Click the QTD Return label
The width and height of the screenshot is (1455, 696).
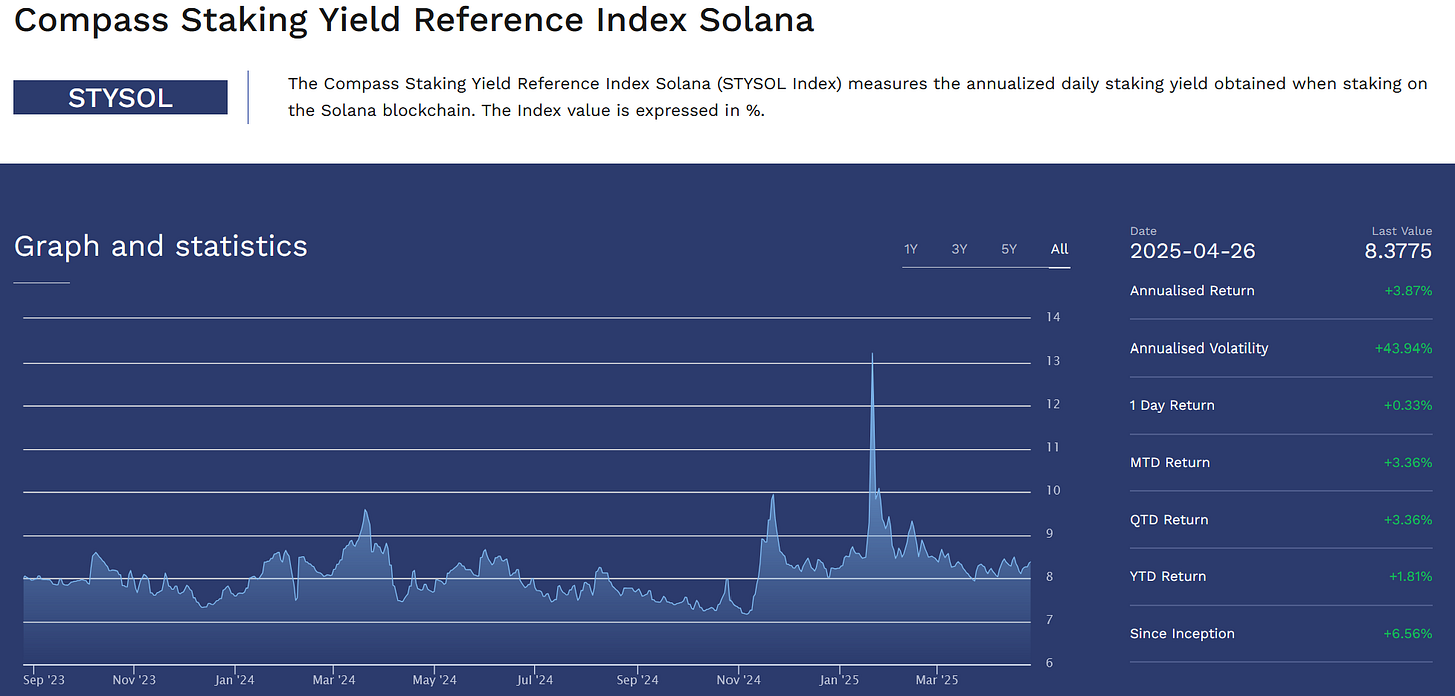point(1169,519)
